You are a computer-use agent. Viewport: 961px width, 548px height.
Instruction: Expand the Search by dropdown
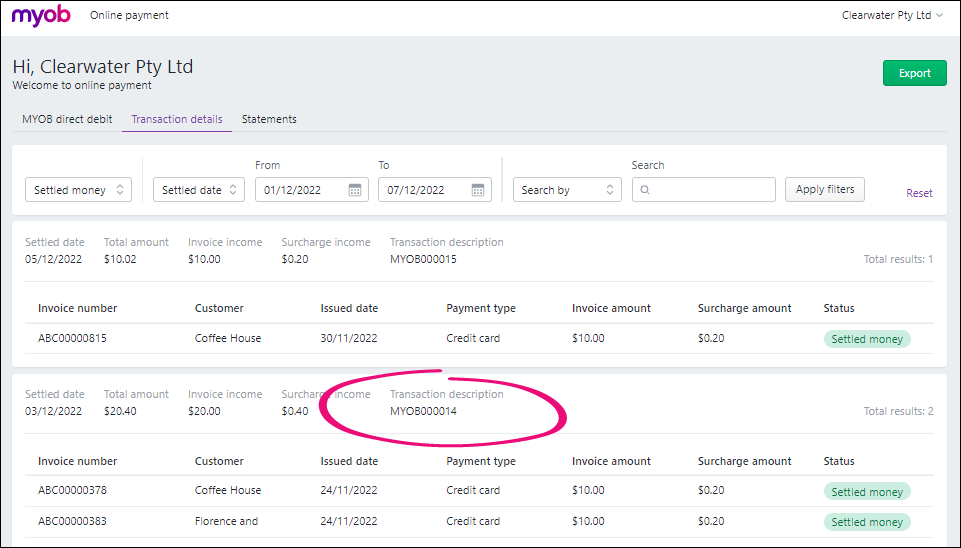567,190
